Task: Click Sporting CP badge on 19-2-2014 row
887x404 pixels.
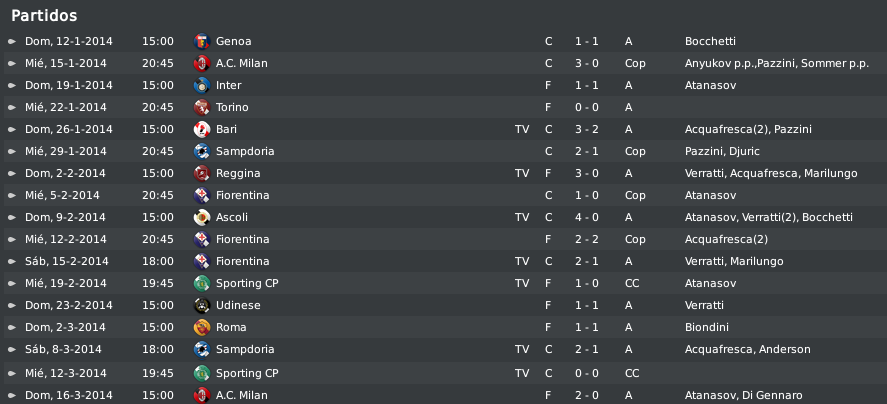Action: (202, 283)
